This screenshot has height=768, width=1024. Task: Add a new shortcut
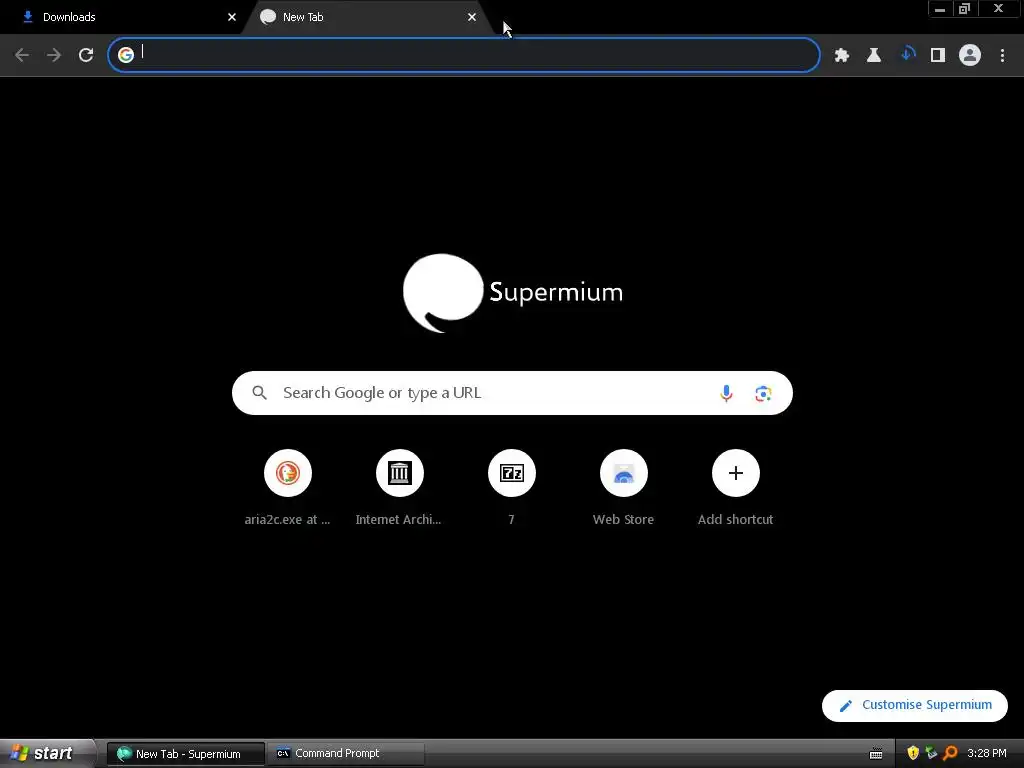click(x=735, y=487)
